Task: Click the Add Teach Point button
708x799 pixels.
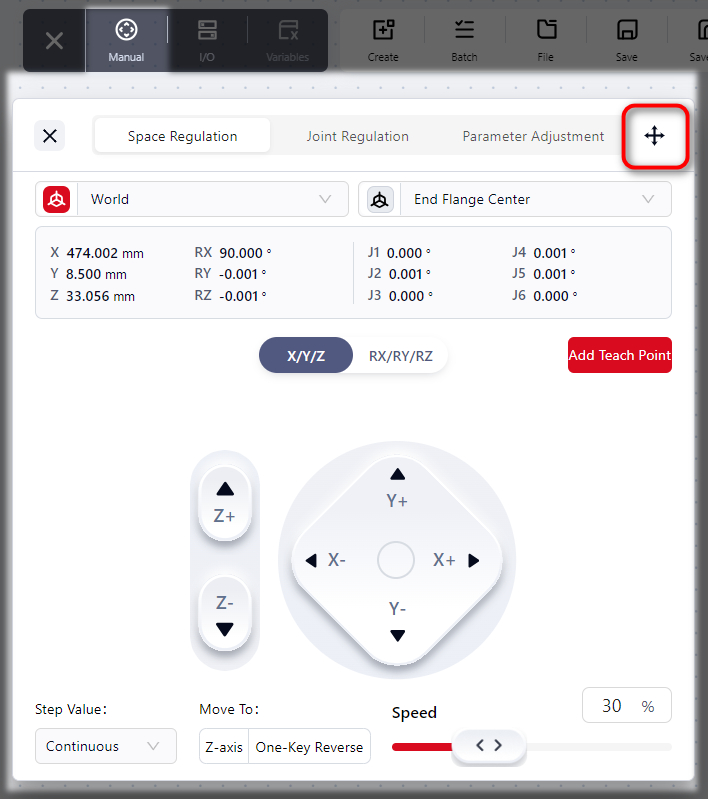Action: pos(619,355)
